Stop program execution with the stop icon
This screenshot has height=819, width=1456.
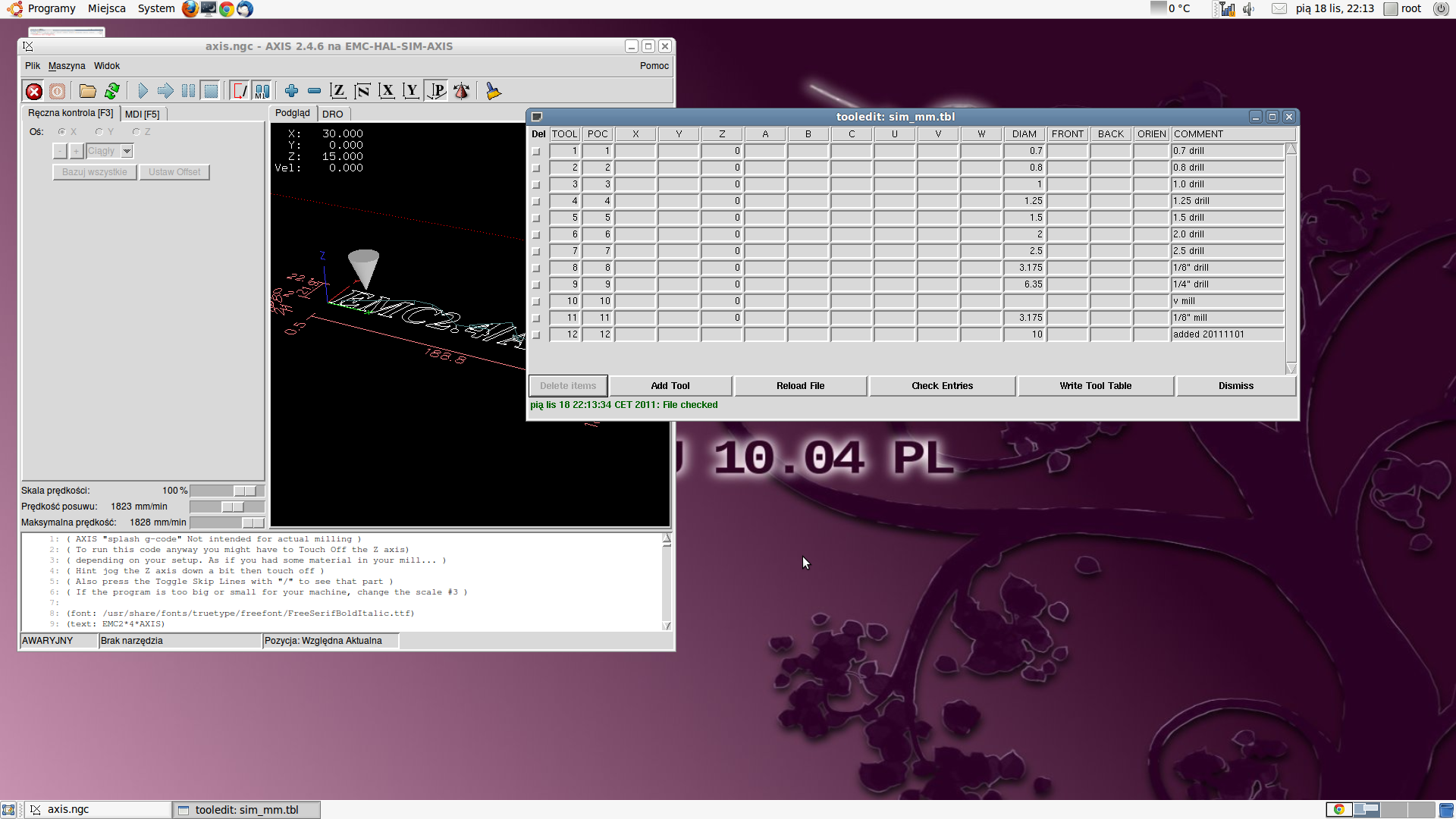click(211, 91)
